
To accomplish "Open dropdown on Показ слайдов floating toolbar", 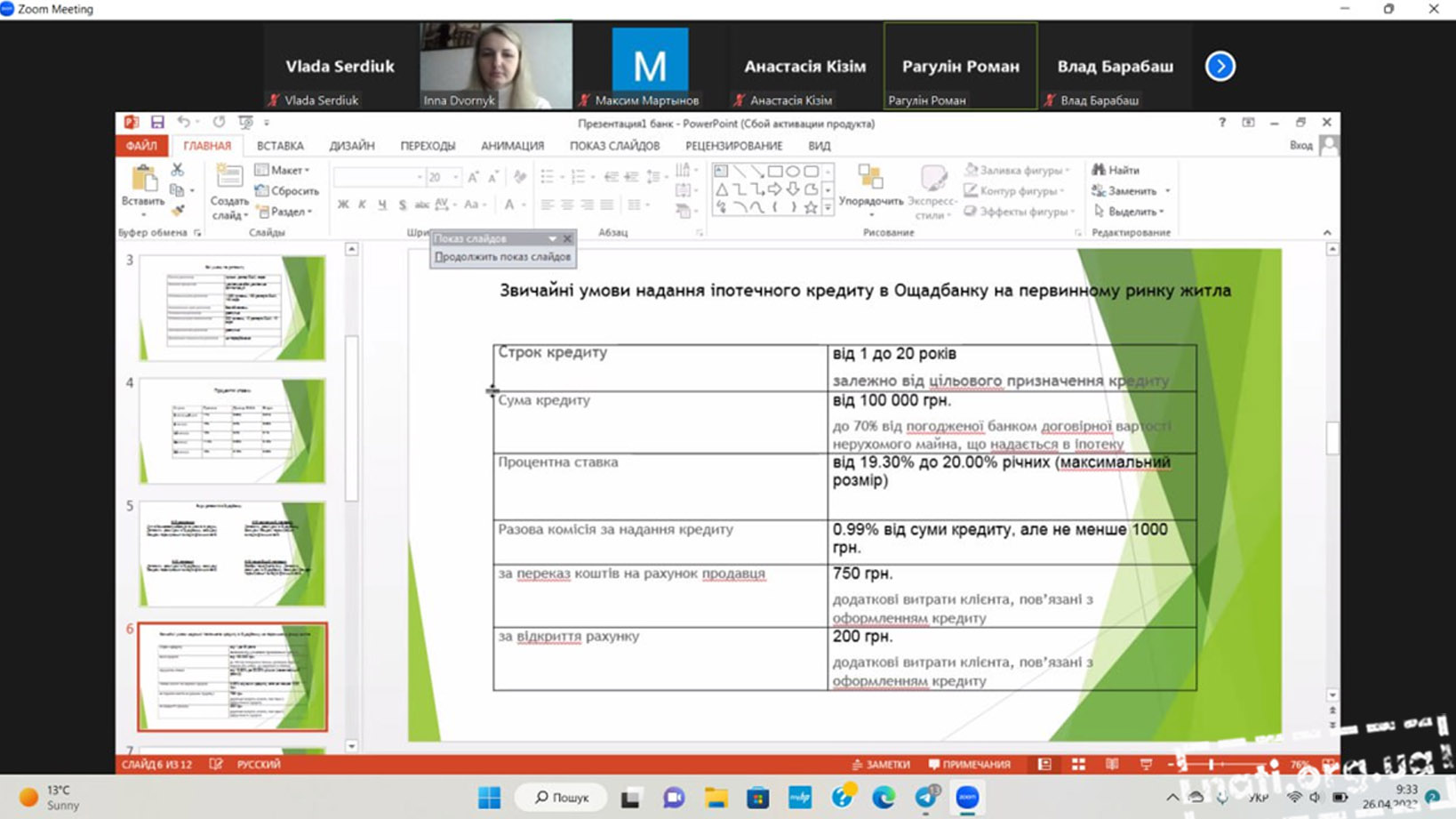I will click(552, 238).
